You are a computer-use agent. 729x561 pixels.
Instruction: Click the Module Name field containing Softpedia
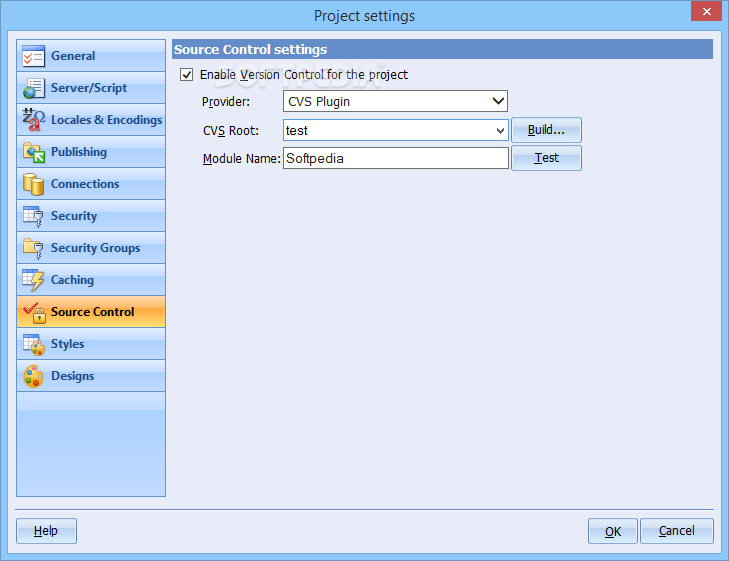click(x=396, y=158)
